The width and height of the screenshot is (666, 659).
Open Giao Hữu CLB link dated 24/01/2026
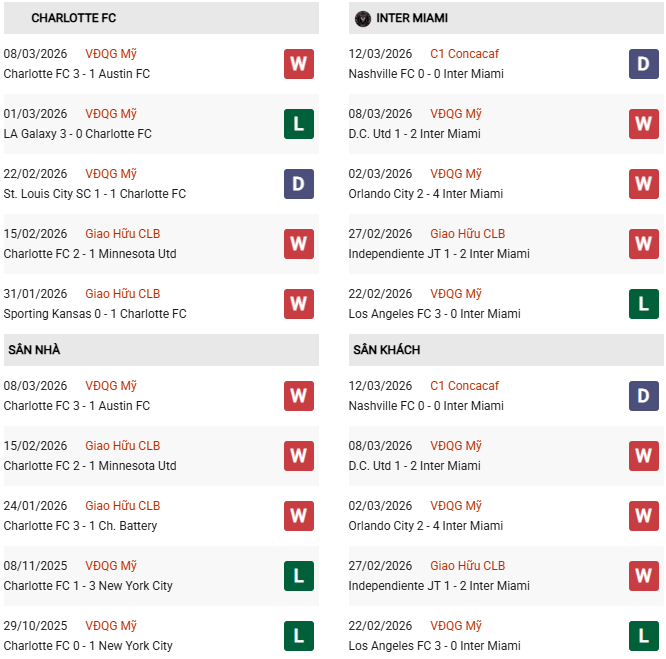[122, 506]
